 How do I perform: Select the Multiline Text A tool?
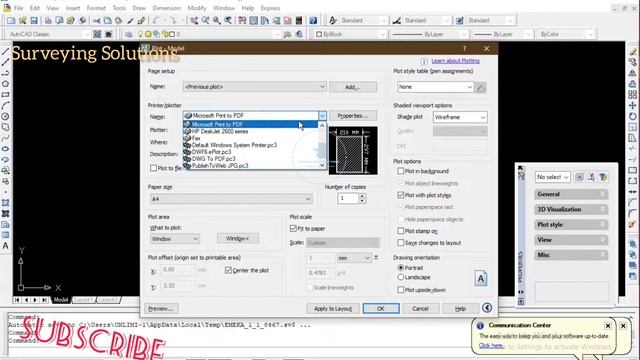[5, 246]
